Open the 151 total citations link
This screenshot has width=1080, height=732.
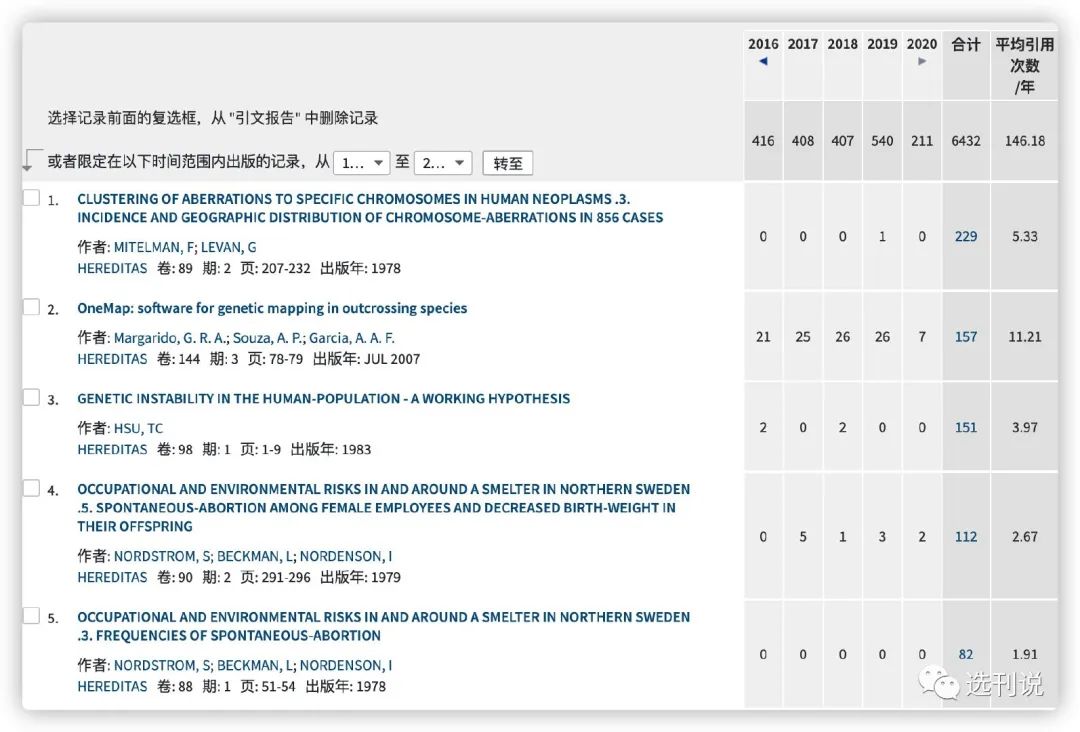(x=966, y=427)
